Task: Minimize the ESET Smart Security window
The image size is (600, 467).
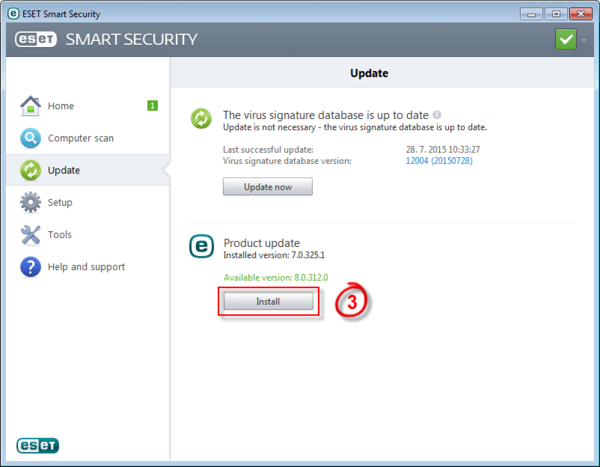Action: [531, 14]
